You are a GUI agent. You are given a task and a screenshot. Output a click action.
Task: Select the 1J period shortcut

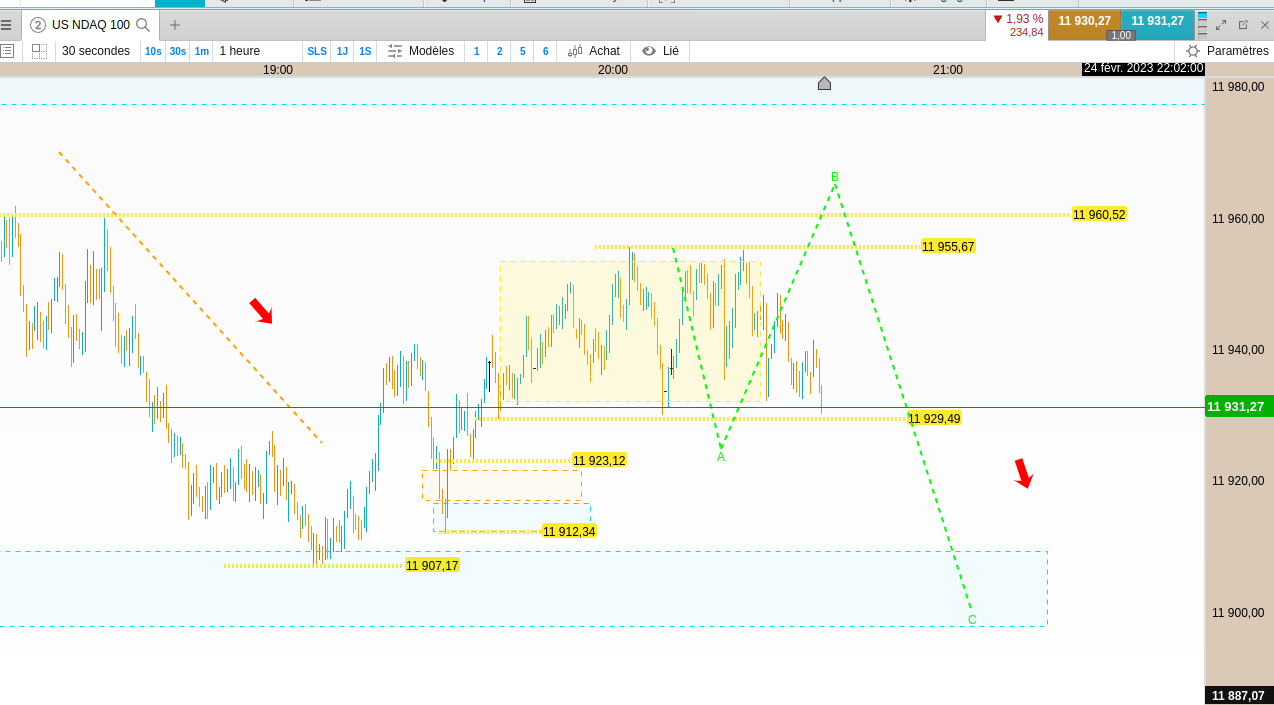point(342,51)
